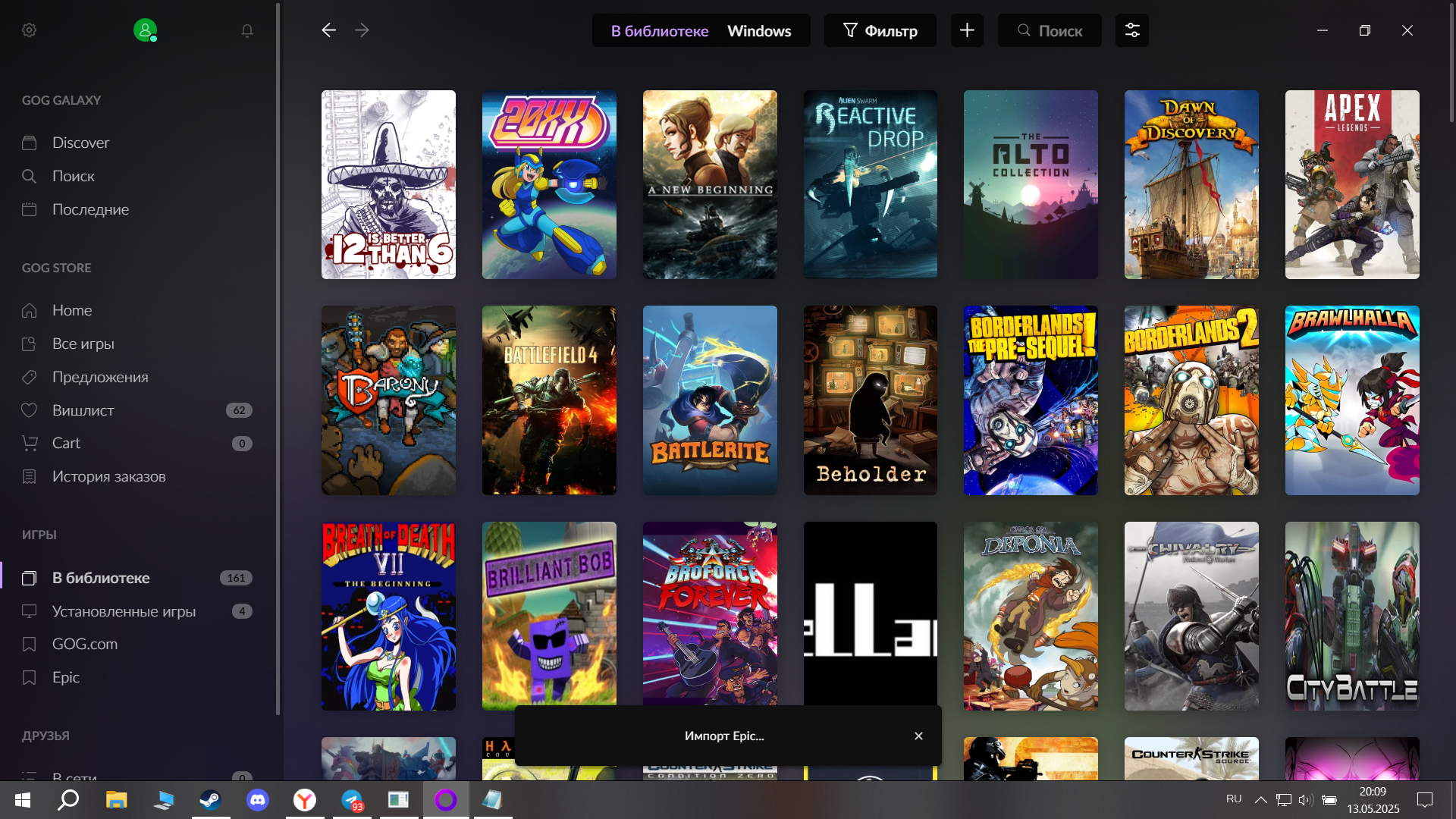Click the sidebar vertical scrollbar

278,359
